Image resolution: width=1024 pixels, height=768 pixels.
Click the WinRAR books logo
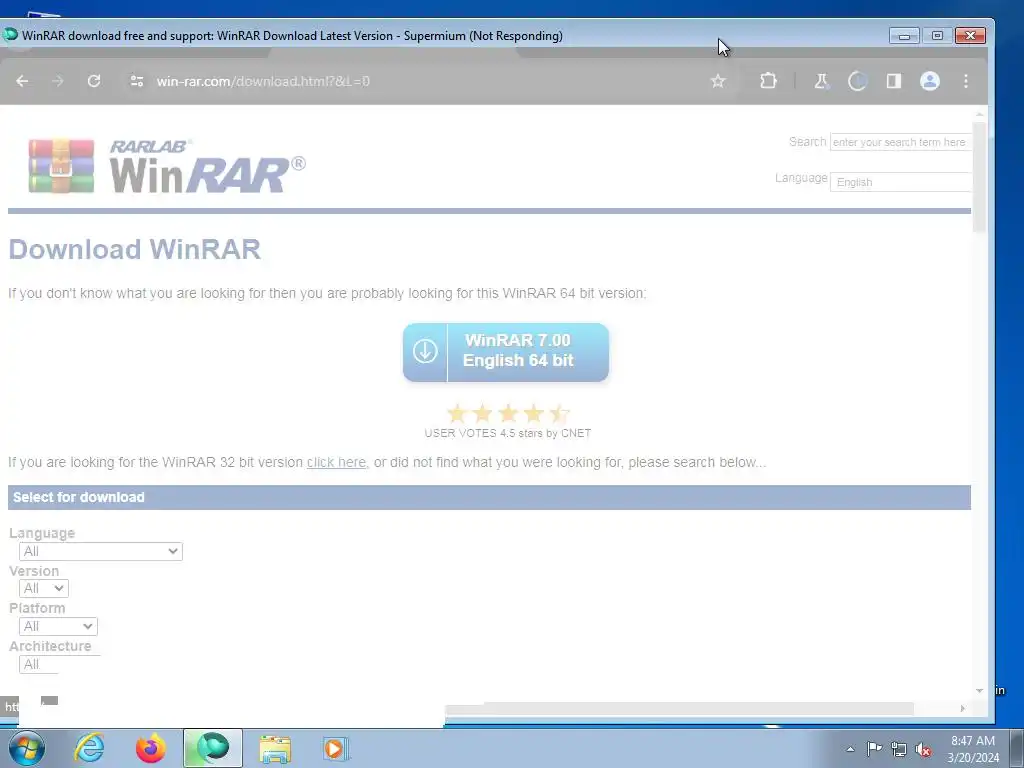tap(61, 166)
